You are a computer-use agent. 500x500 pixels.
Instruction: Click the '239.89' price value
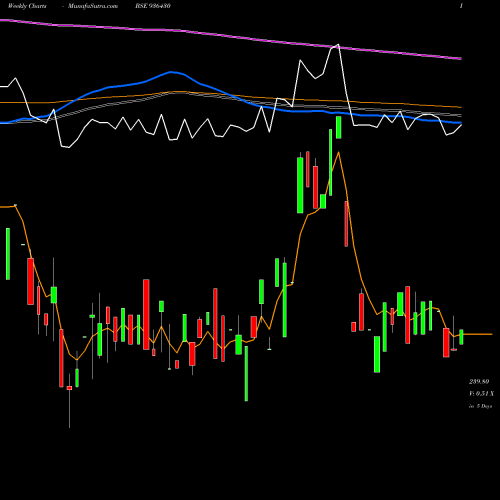[x=479, y=381]
